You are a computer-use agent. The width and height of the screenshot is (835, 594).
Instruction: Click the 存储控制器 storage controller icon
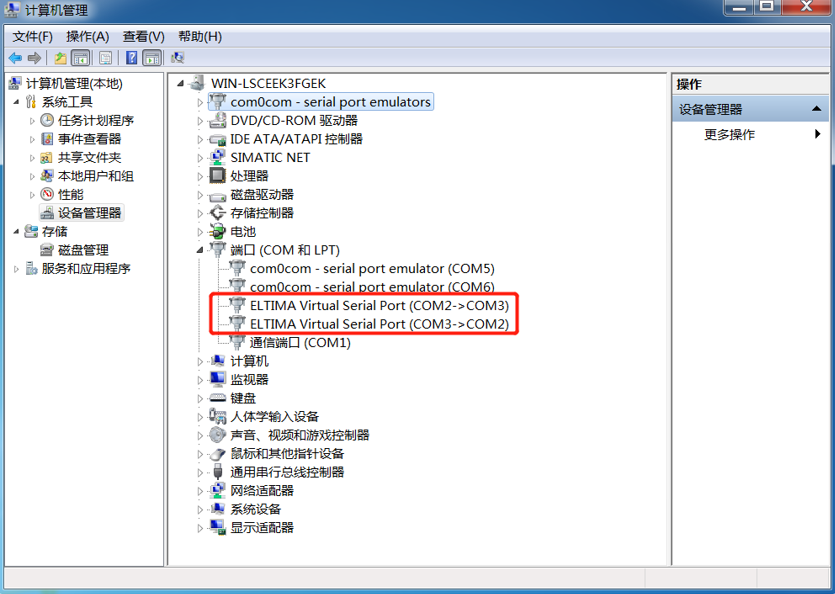click(217, 213)
